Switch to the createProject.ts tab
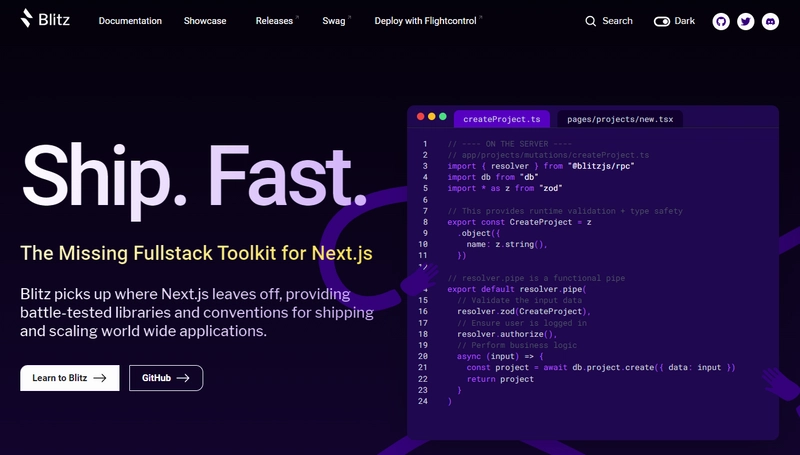Image resolution: width=800 pixels, height=455 pixels. tap(502, 119)
